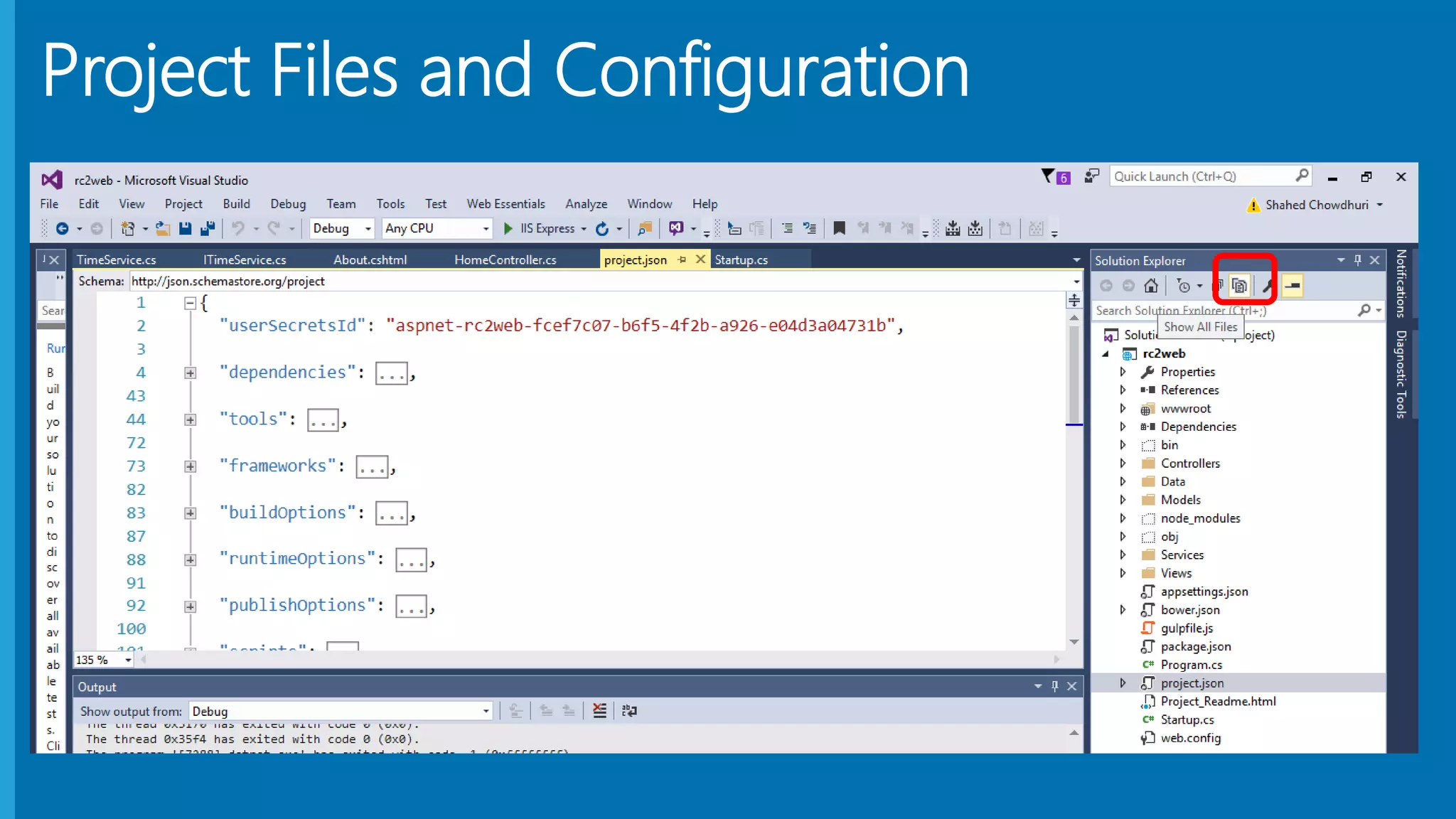Expand the Dependencies node in Solution Explorer

(x=1123, y=426)
